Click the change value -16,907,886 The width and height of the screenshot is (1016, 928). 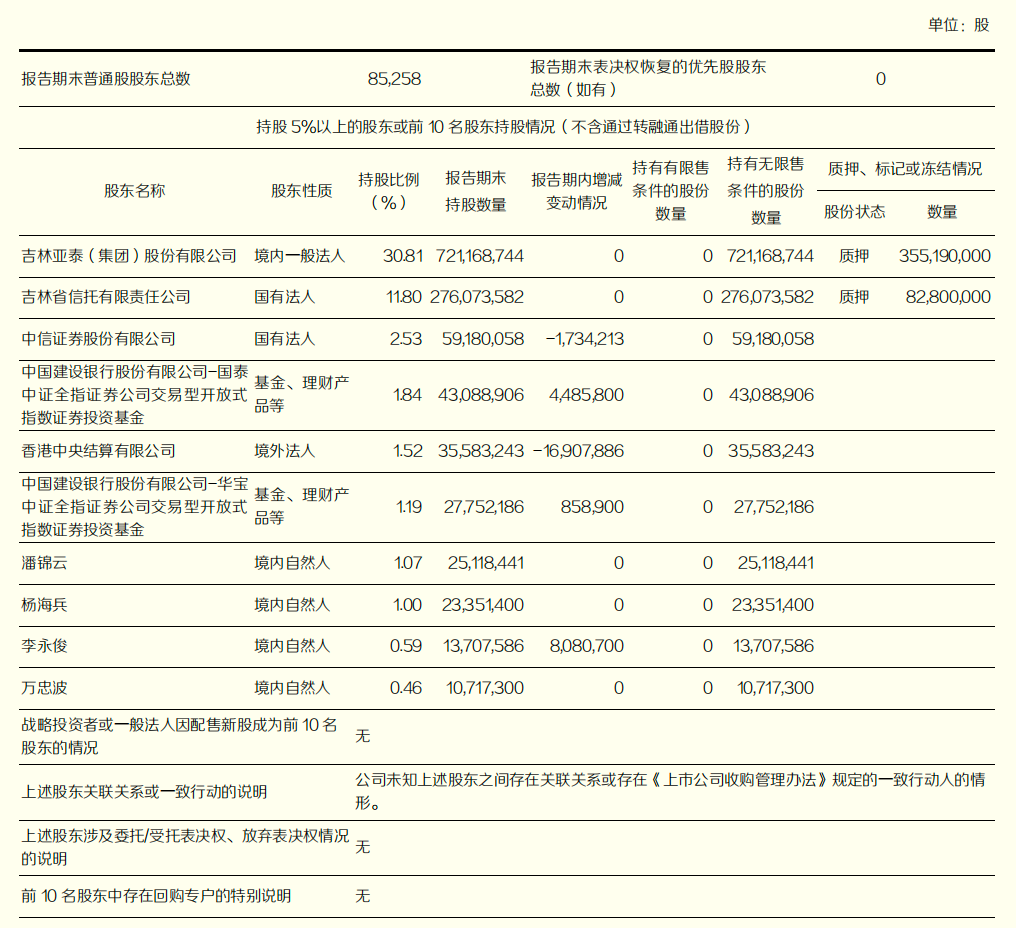pos(578,451)
